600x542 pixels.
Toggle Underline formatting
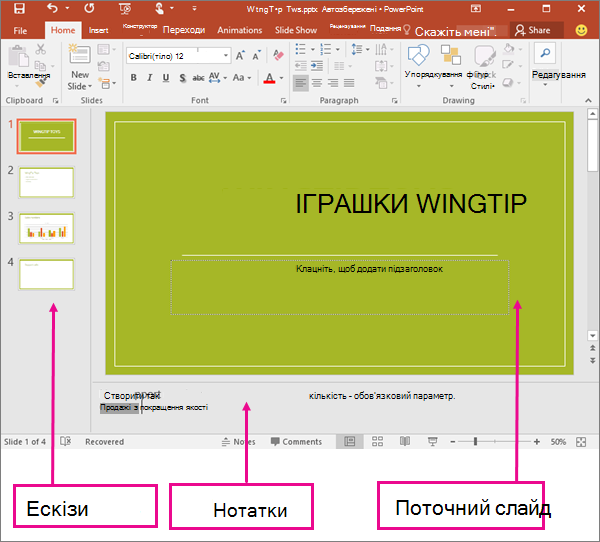tap(166, 78)
